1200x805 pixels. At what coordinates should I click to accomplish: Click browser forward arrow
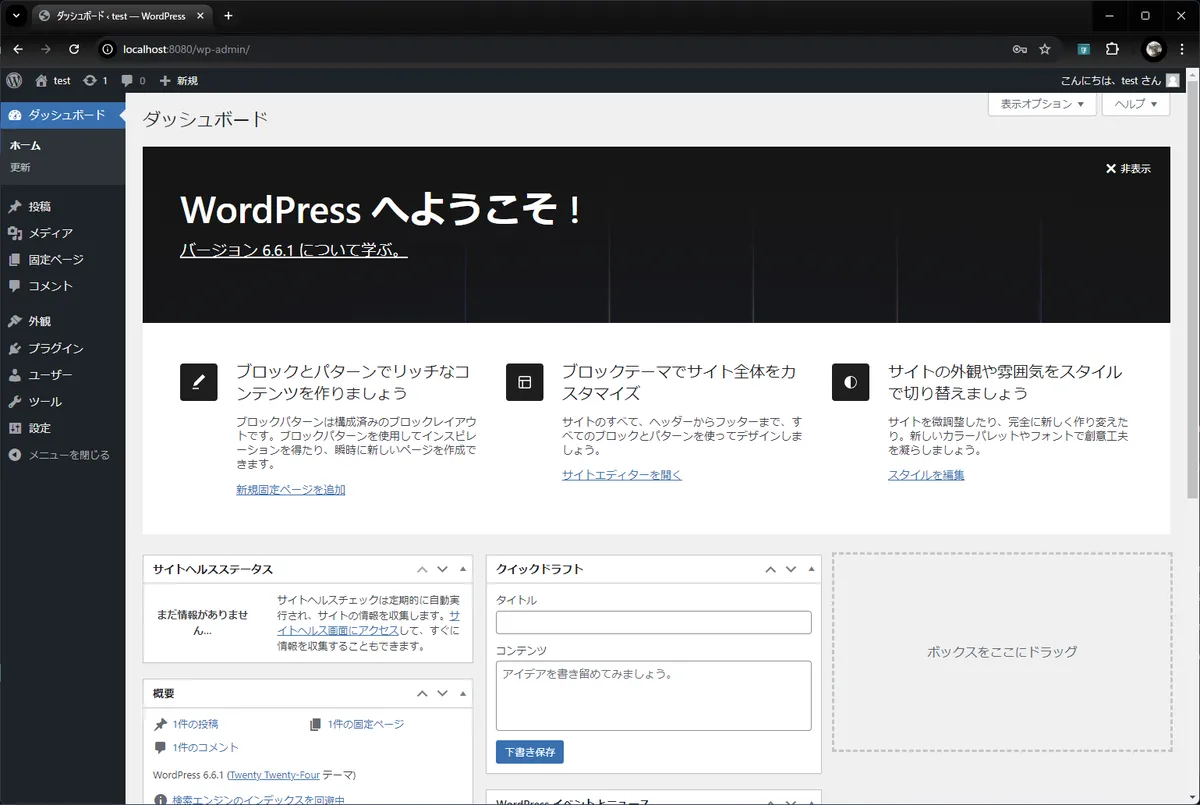click(46, 49)
